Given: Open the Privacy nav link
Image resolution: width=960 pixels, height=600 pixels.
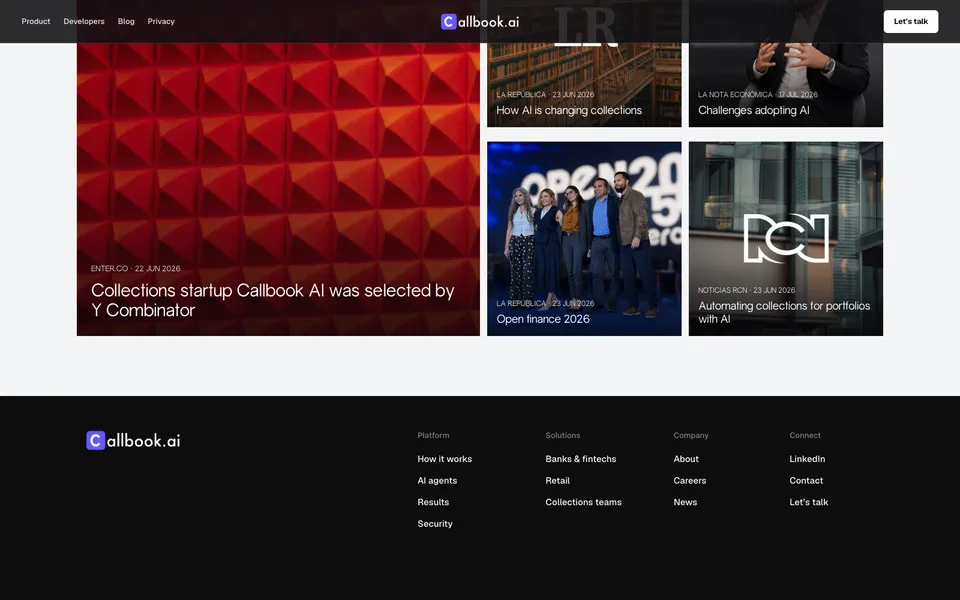Looking at the screenshot, I should pyautogui.click(x=161, y=21).
